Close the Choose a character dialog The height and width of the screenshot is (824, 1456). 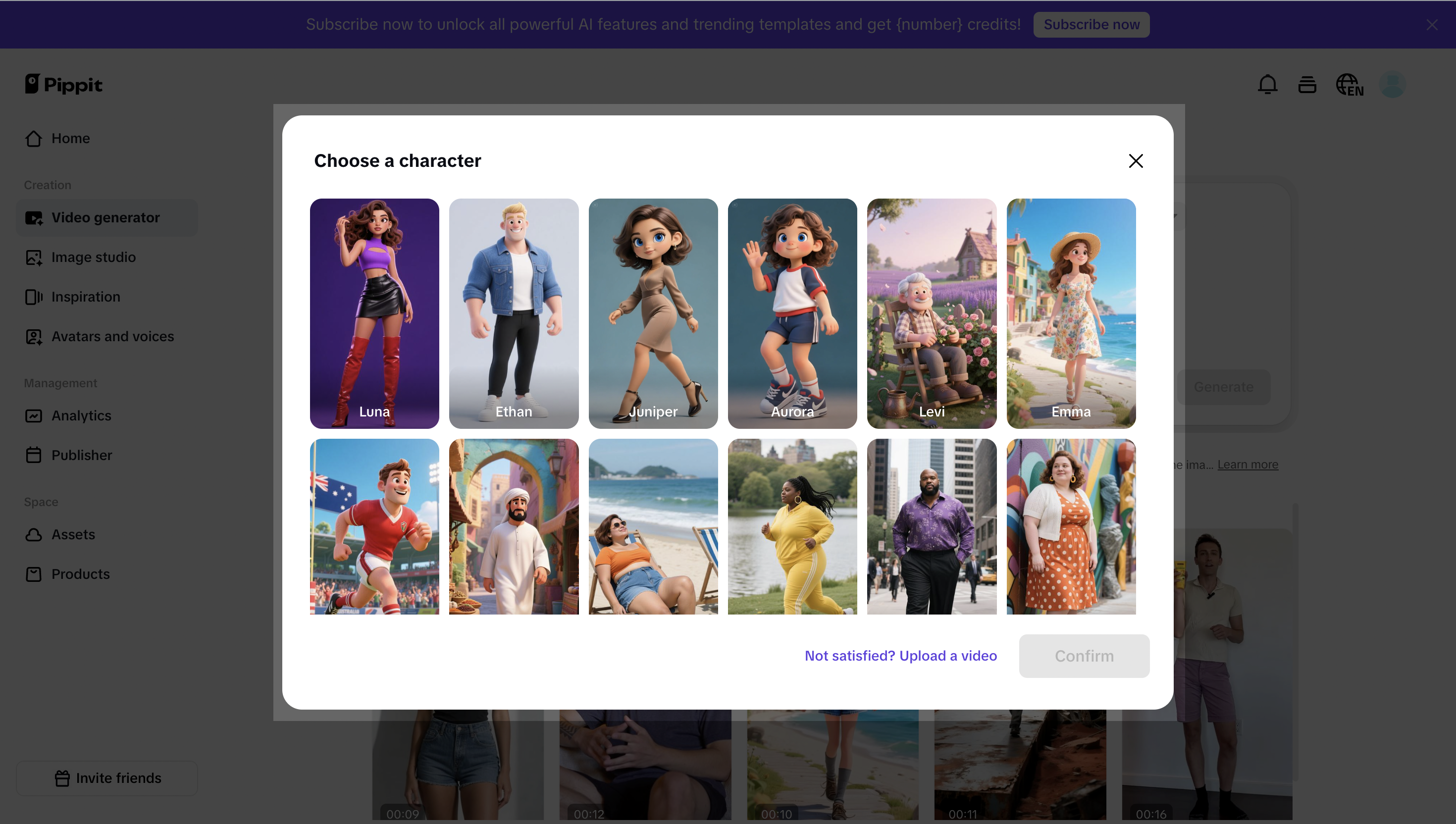tap(1135, 161)
